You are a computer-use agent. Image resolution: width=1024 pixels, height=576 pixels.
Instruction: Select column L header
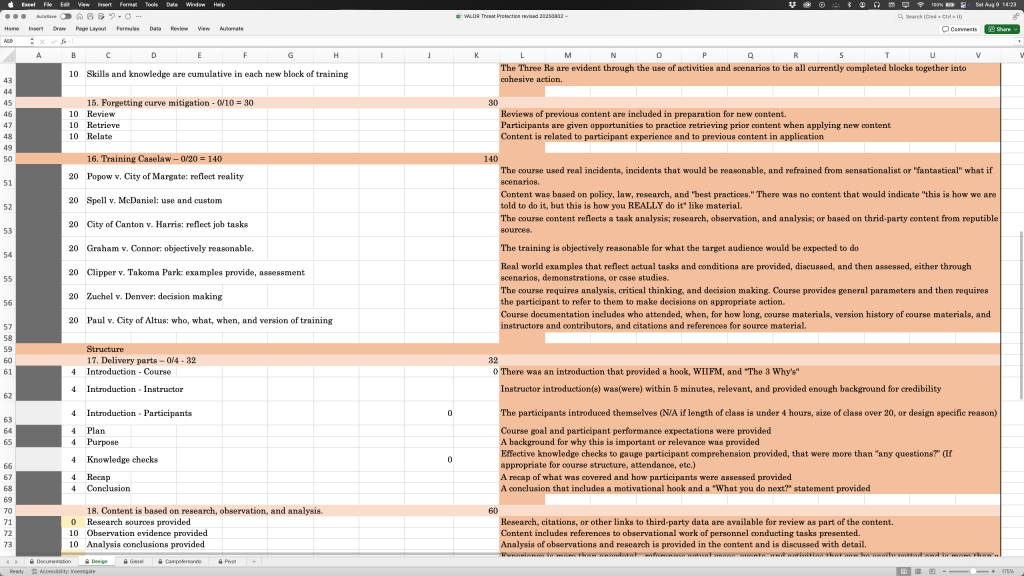(522, 56)
